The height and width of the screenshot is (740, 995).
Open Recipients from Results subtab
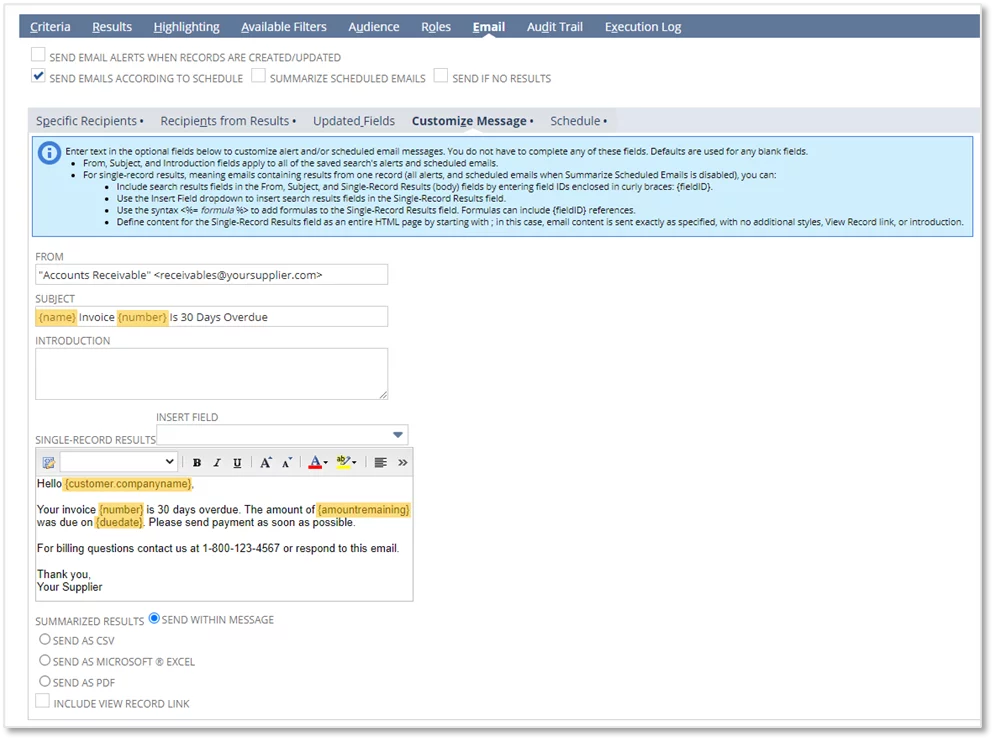pos(228,121)
